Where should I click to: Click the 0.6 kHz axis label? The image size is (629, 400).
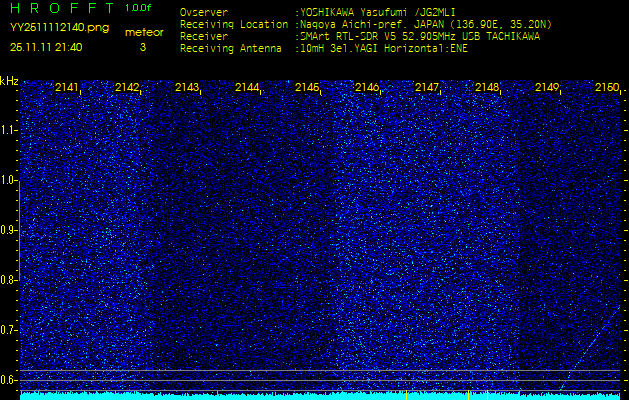point(8,380)
